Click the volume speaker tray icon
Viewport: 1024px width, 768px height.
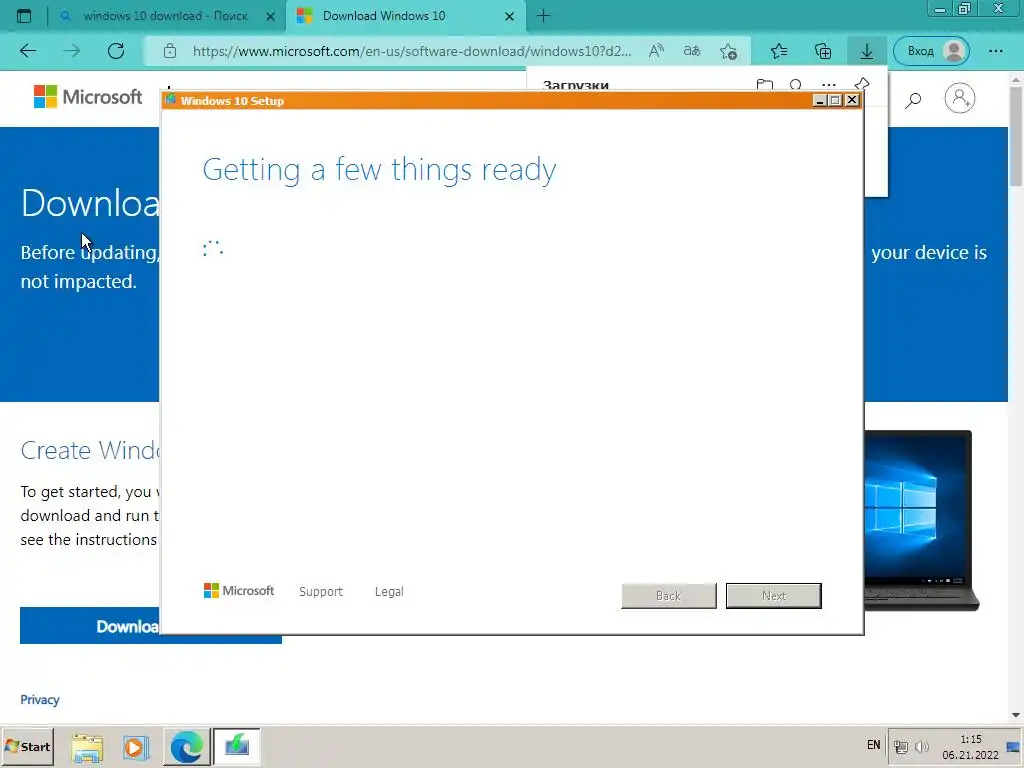921,746
